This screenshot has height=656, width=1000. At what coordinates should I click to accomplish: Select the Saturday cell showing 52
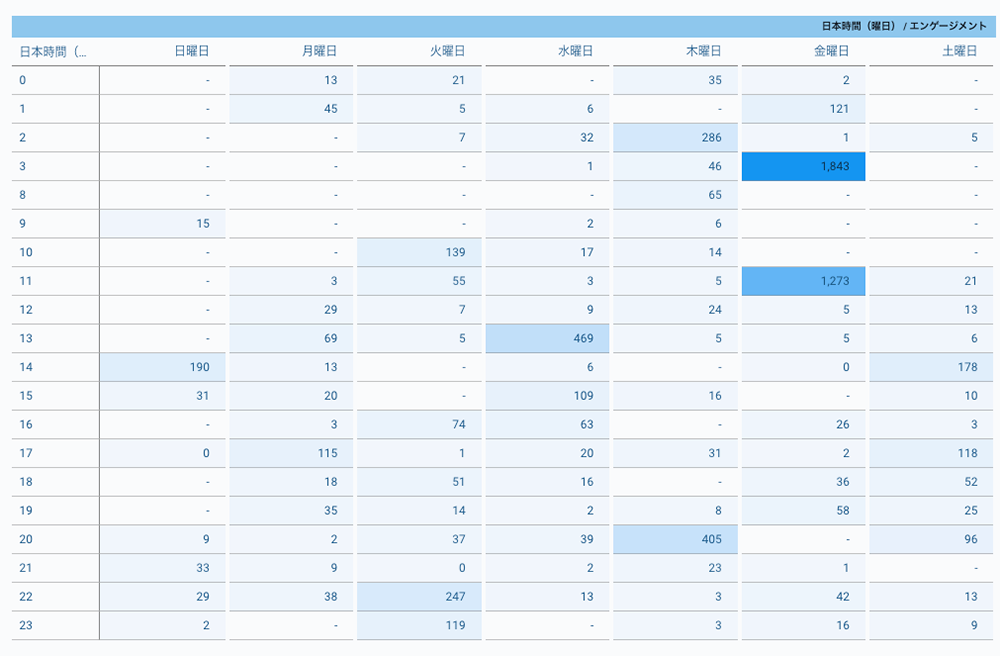[931, 482]
